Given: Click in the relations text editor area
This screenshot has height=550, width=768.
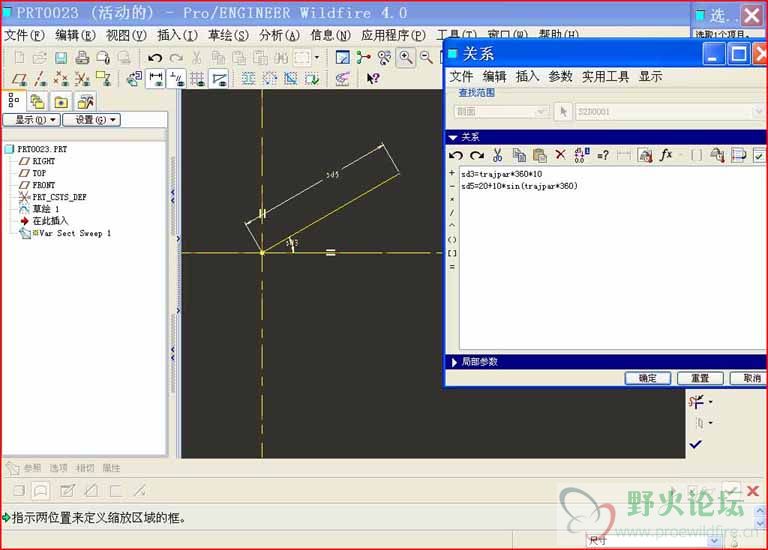Looking at the screenshot, I should (612, 258).
